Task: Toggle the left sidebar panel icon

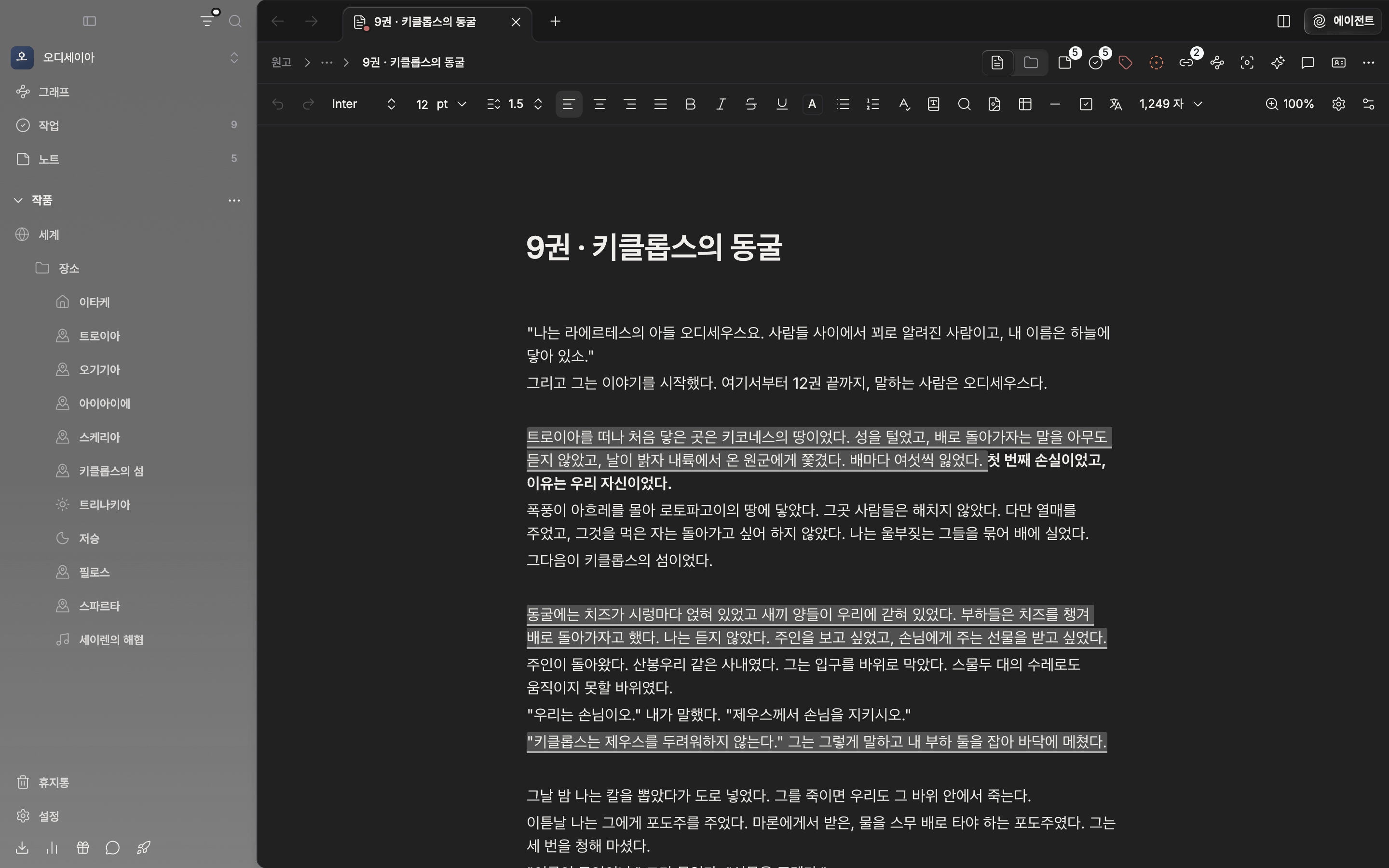Action: click(x=90, y=21)
